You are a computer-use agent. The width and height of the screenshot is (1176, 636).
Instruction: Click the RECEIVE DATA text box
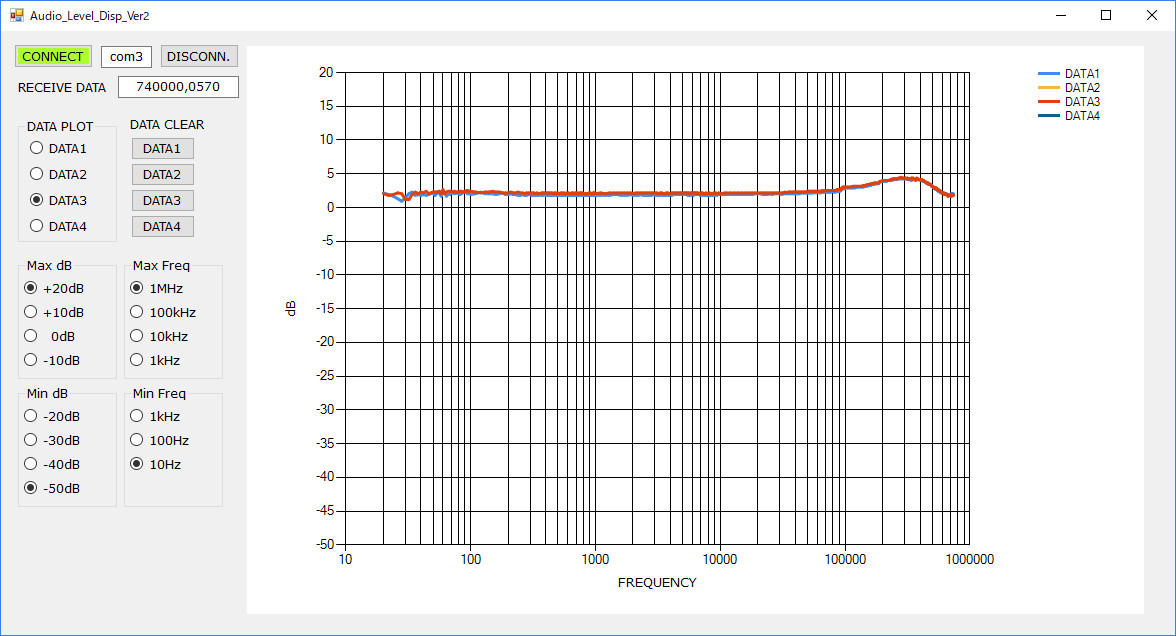(x=178, y=87)
